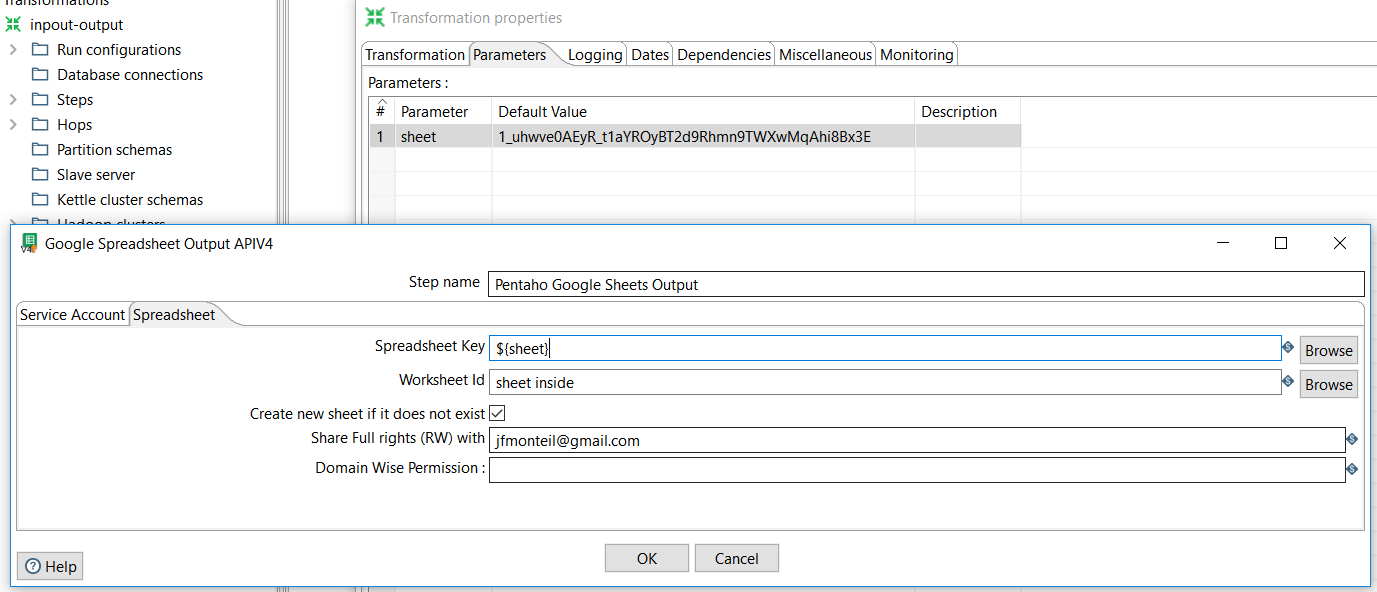Image resolution: width=1377 pixels, height=592 pixels.
Task: Expand Steps tree node
Action: pos(13,99)
